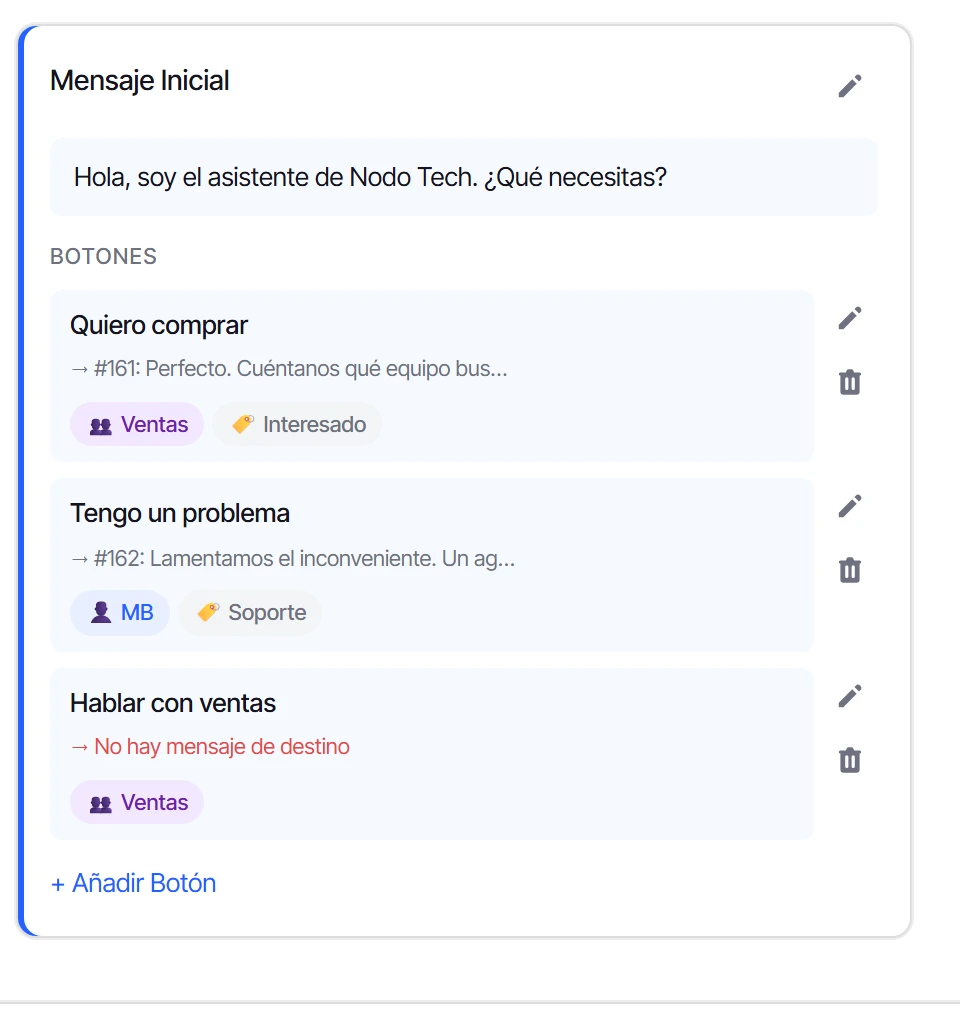Select the 'Quiero comprar' title text
This screenshot has height=1020, width=960.
159,325
